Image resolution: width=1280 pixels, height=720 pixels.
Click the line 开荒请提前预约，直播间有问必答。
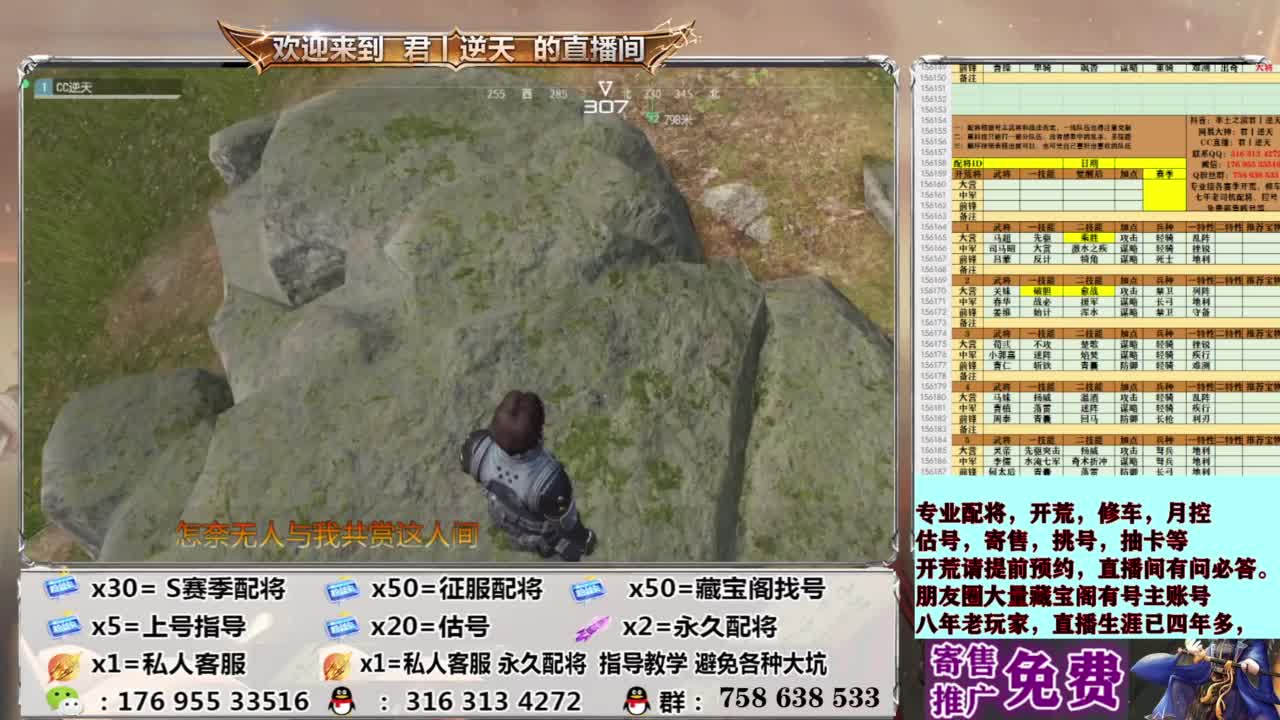[x=1093, y=568]
